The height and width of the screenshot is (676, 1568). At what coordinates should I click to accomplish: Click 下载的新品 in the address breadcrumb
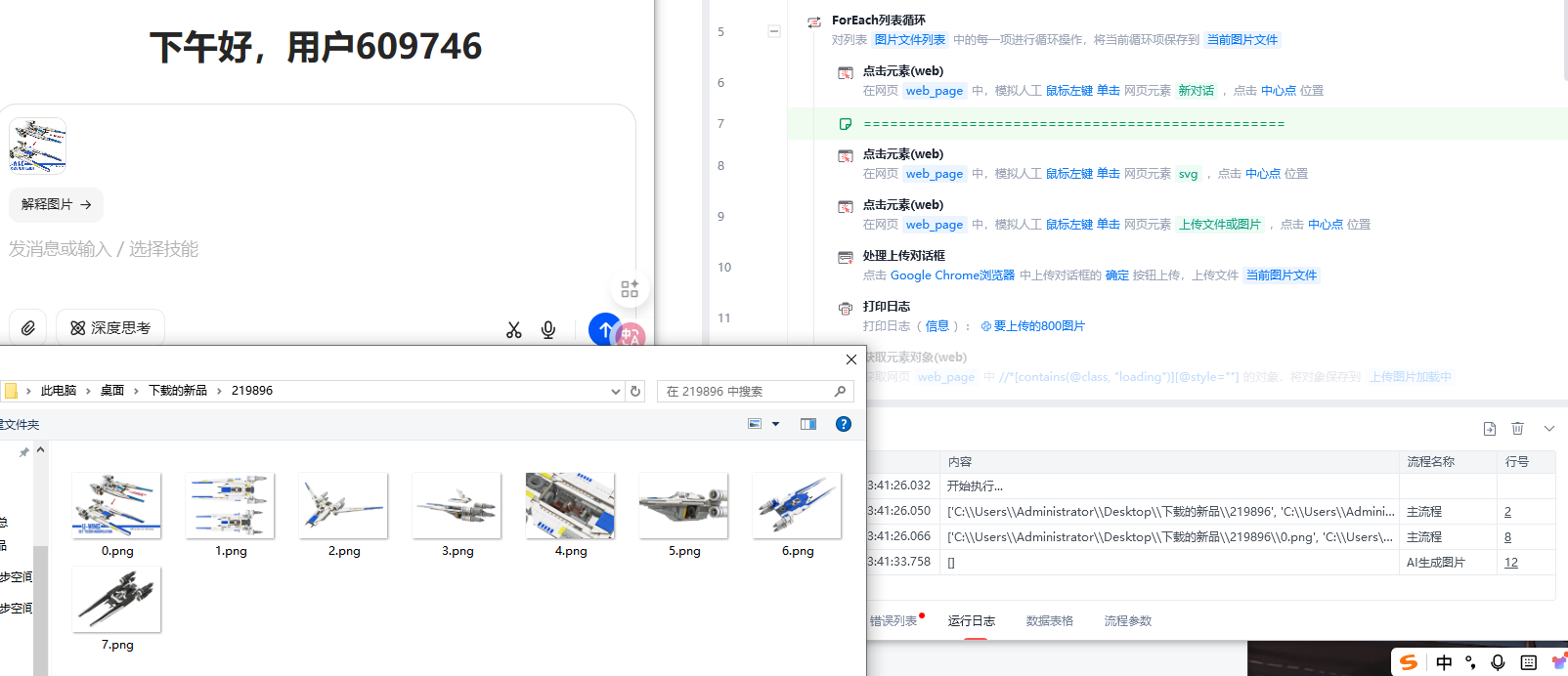coord(178,391)
